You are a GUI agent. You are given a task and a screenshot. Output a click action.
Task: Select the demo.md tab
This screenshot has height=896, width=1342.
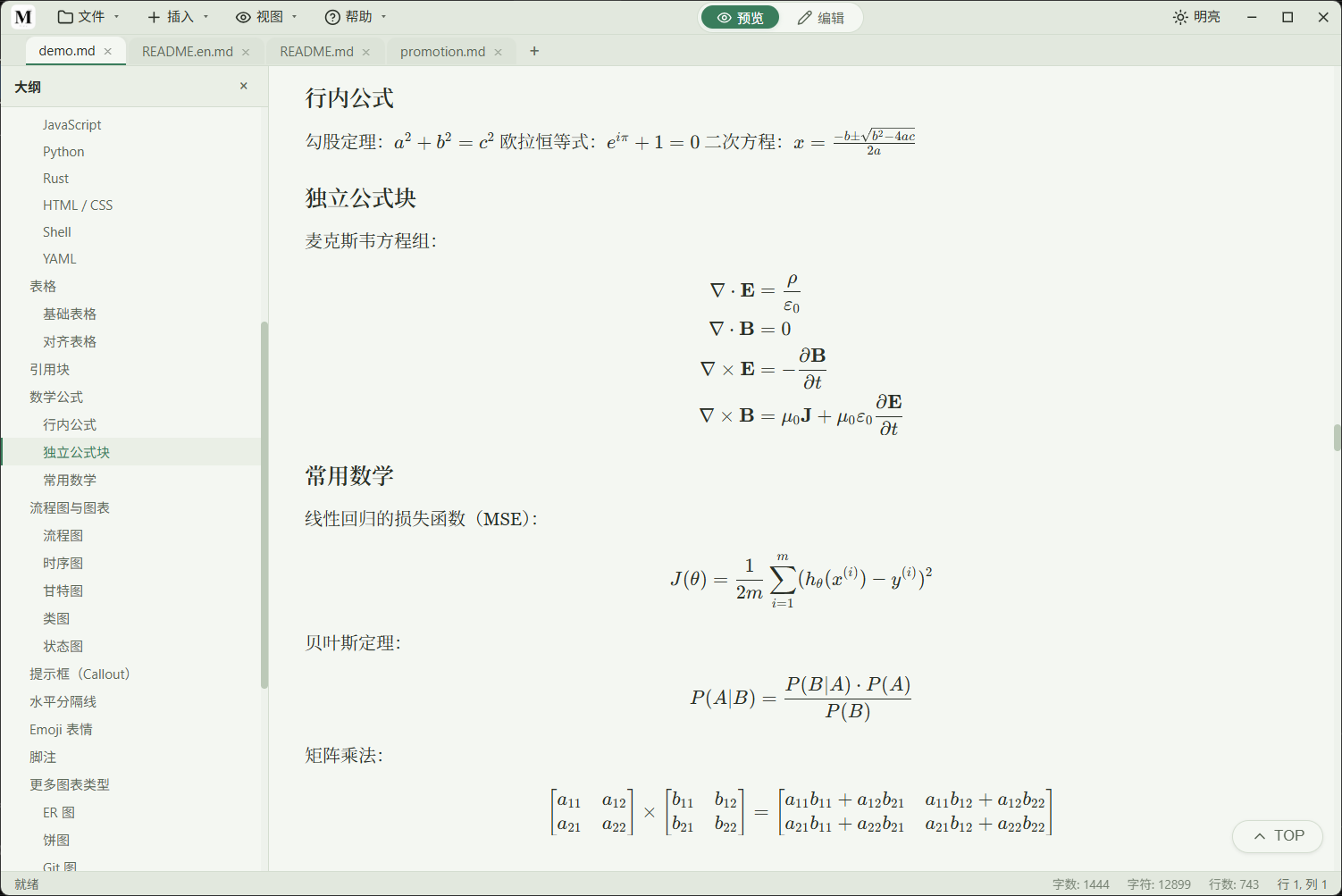tap(67, 51)
